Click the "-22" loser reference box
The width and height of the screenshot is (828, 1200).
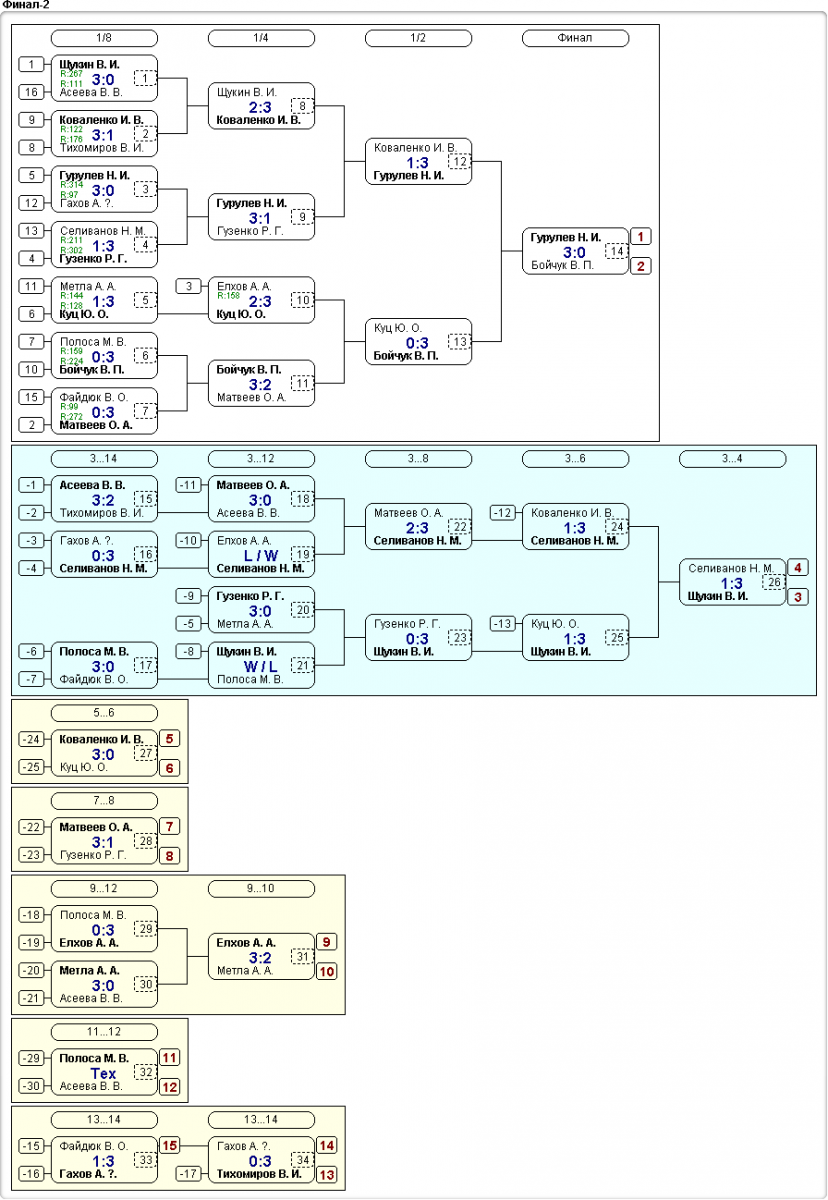point(32,827)
